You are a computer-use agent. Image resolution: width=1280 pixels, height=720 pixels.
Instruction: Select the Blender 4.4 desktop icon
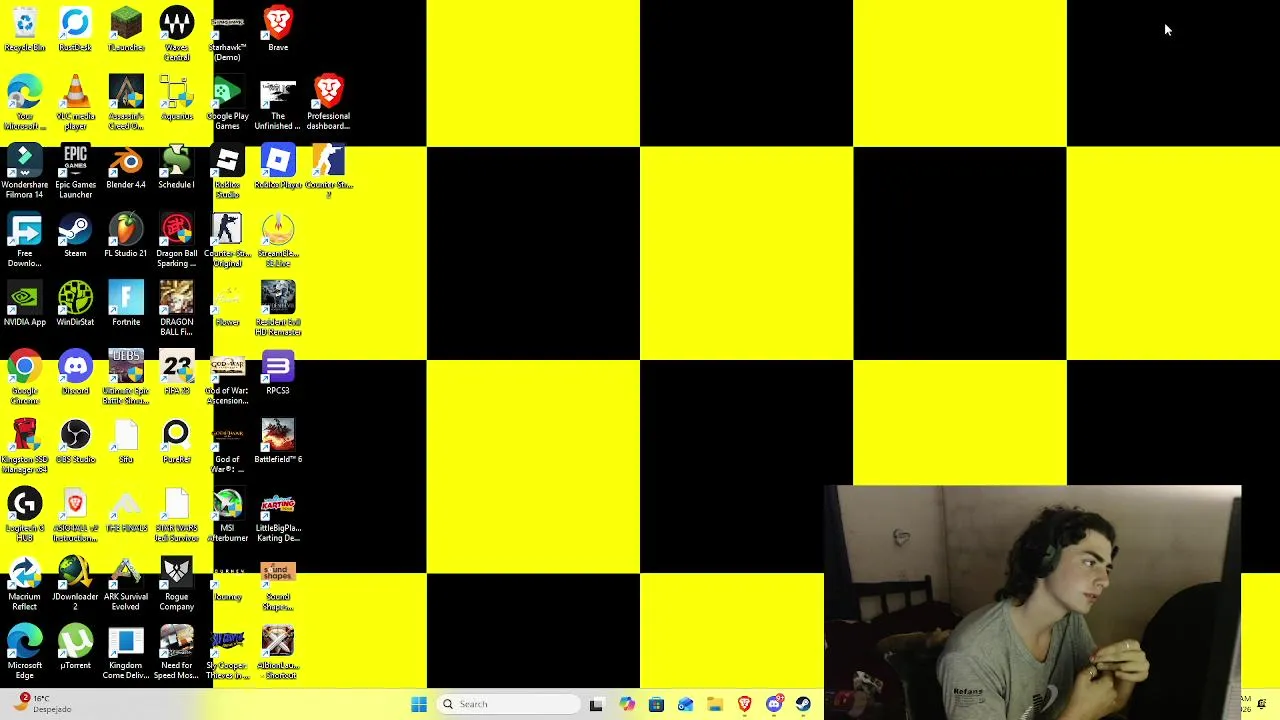tap(126, 167)
